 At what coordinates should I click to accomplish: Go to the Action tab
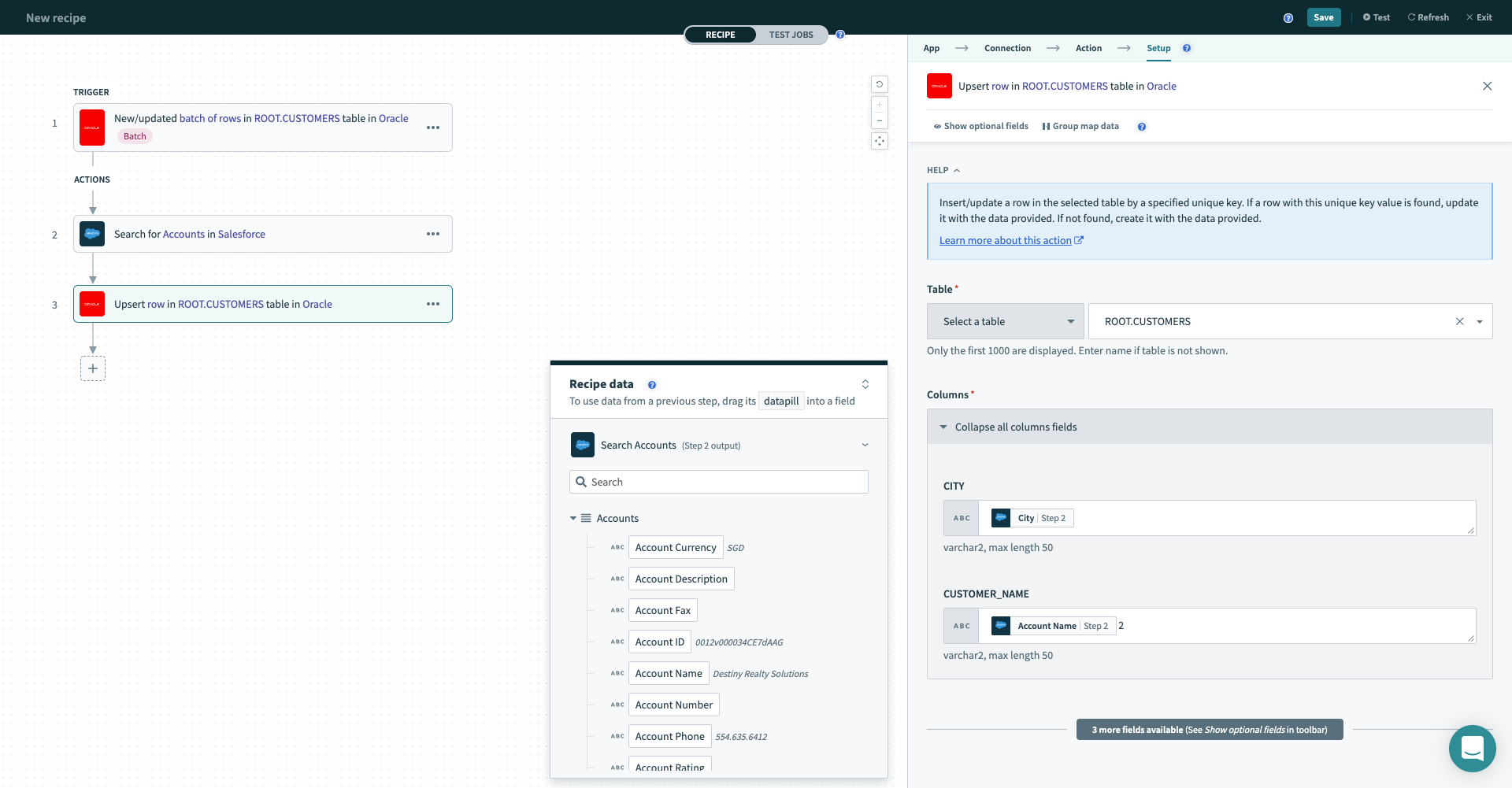(1088, 48)
